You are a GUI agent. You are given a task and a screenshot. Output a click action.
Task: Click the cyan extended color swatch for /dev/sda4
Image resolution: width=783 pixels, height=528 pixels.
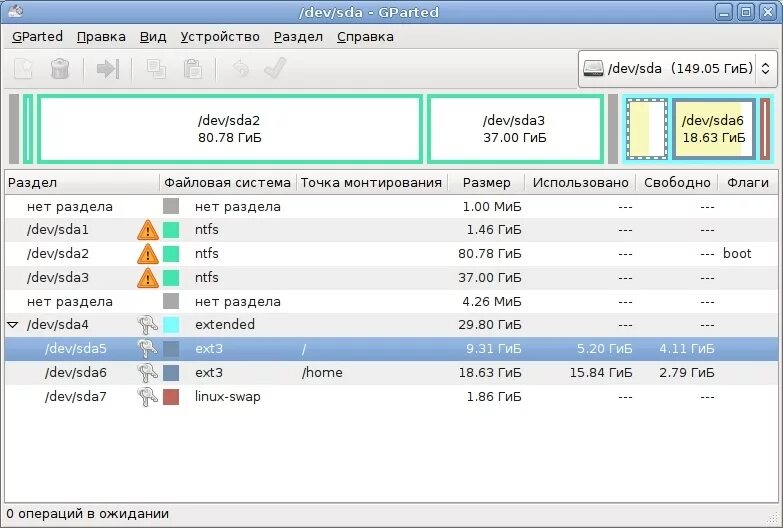[x=171, y=325]
